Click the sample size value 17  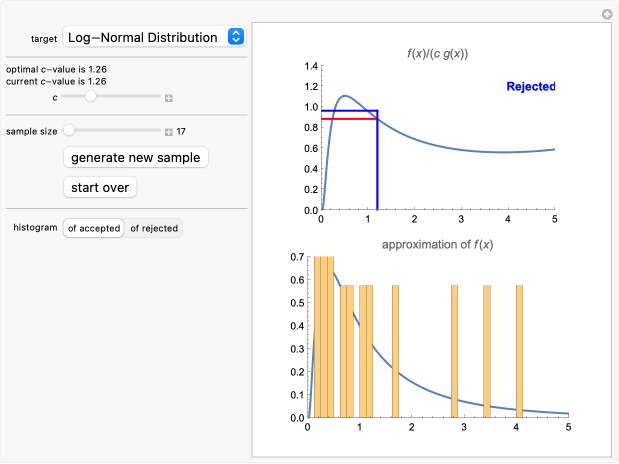182,131
